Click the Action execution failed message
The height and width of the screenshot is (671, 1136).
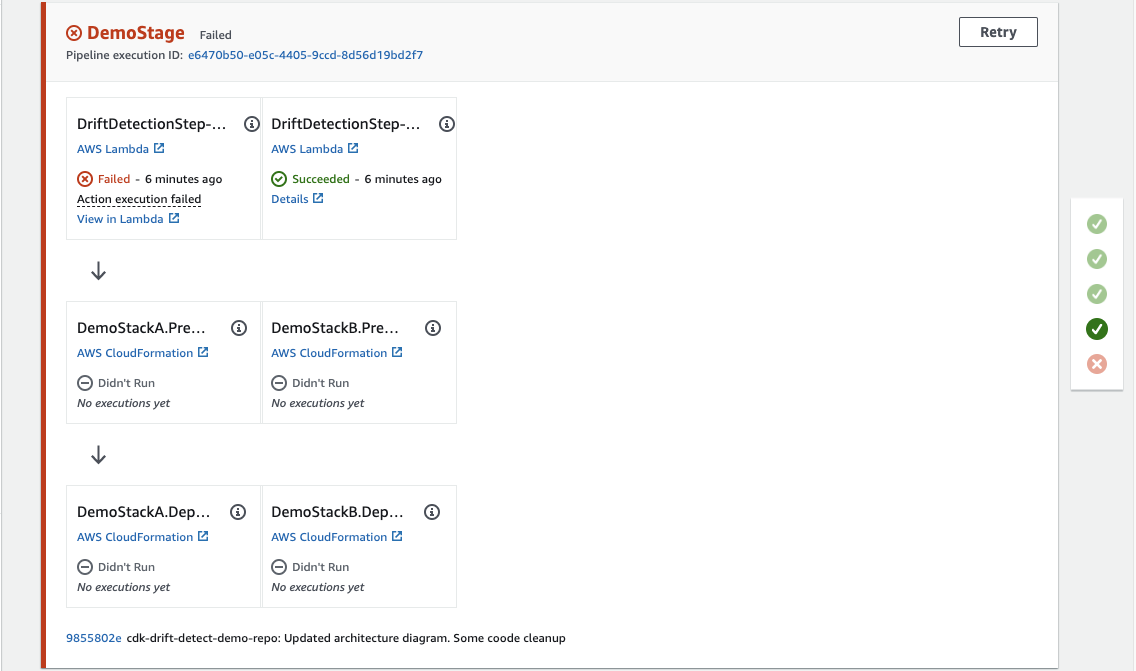pos(139,199)
